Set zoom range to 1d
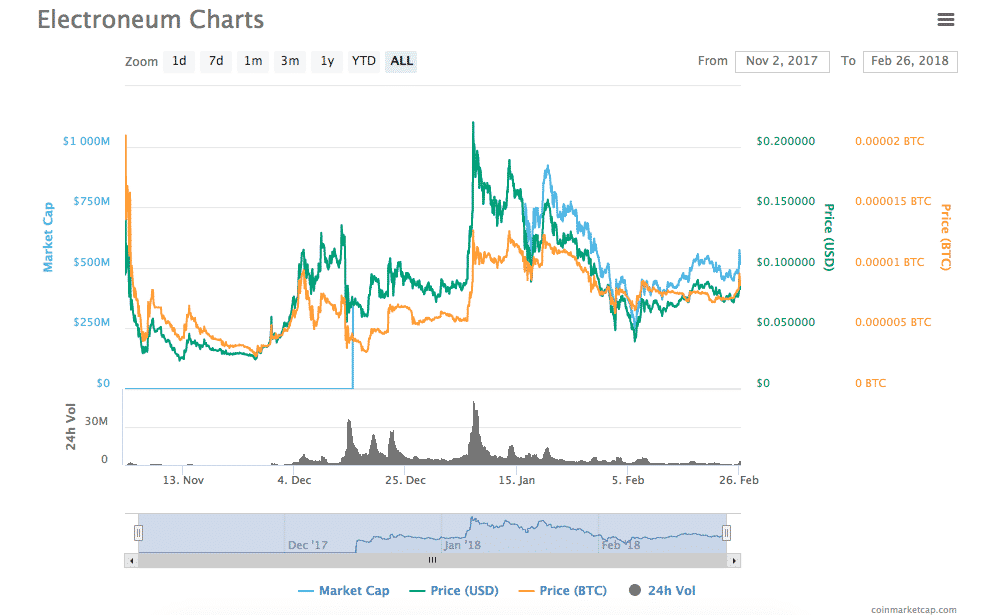 (179, 61)
